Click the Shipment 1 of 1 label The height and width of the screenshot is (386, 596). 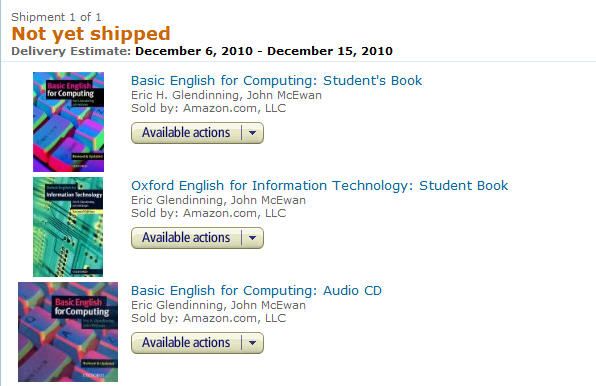56,17
